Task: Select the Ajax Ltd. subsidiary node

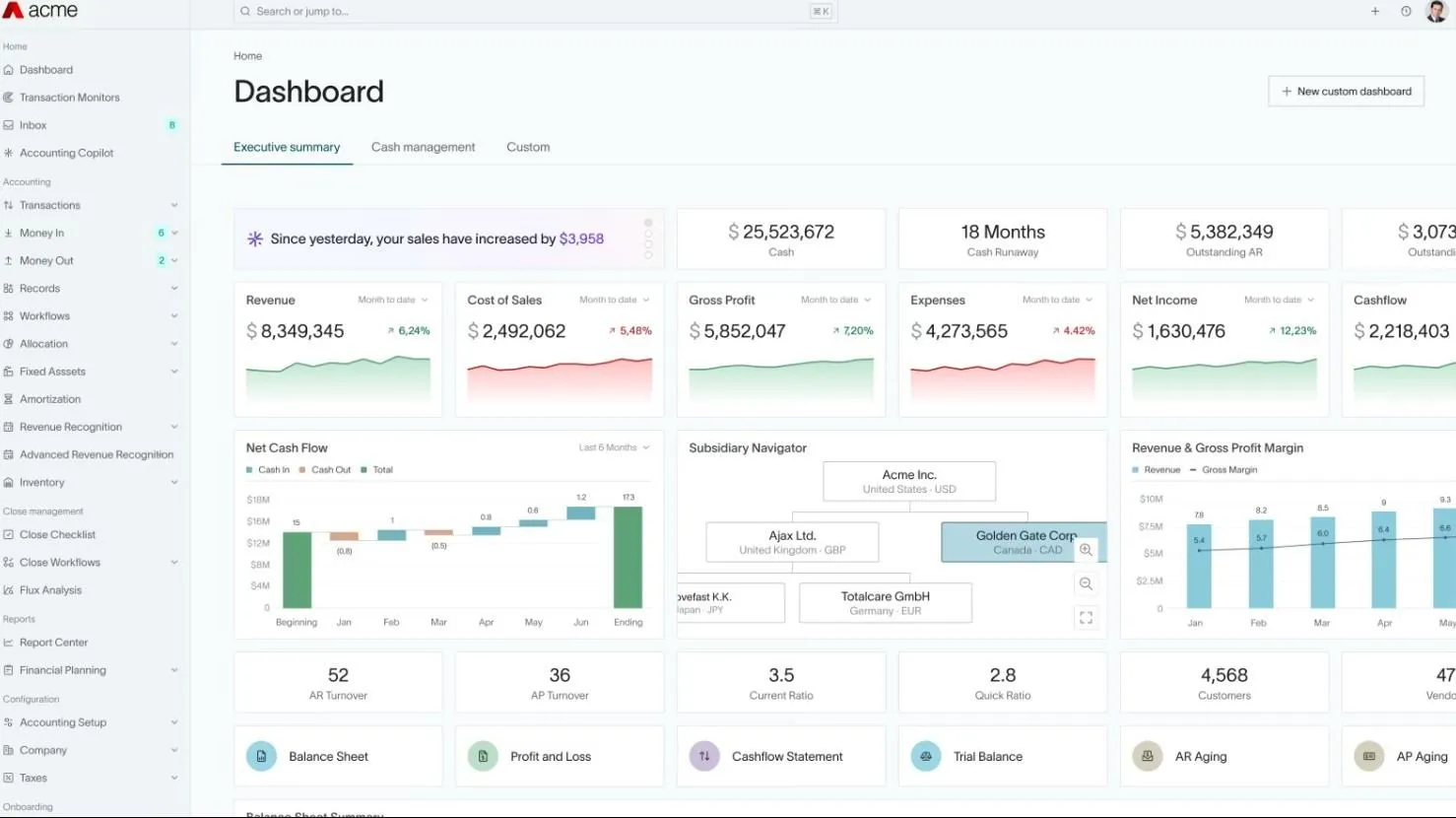Action: pyautogui.click(x=792, y=542)
